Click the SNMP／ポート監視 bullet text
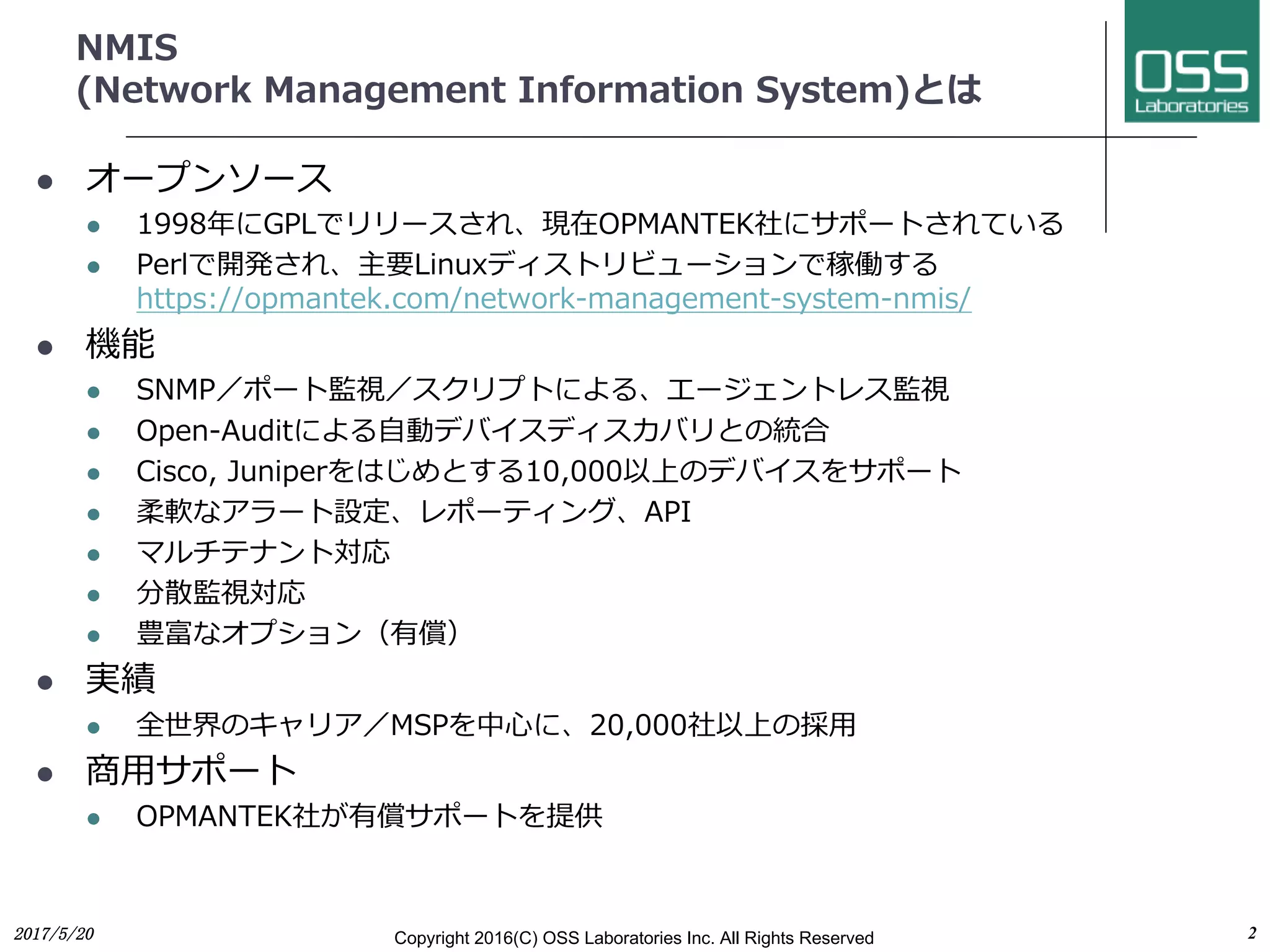The image size is (1270, 952). click(542, 390)
